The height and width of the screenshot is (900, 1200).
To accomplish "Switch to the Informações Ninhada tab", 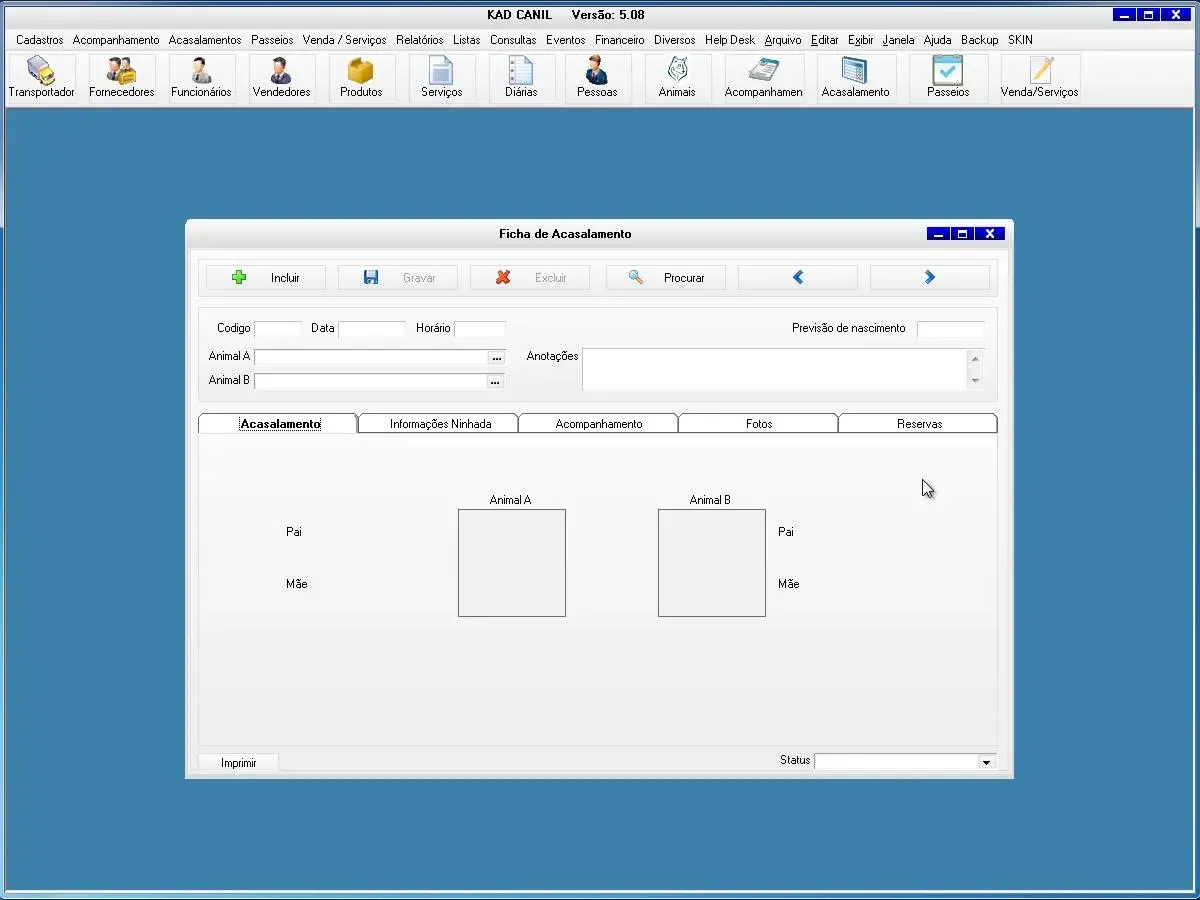I will pos(440,424).
